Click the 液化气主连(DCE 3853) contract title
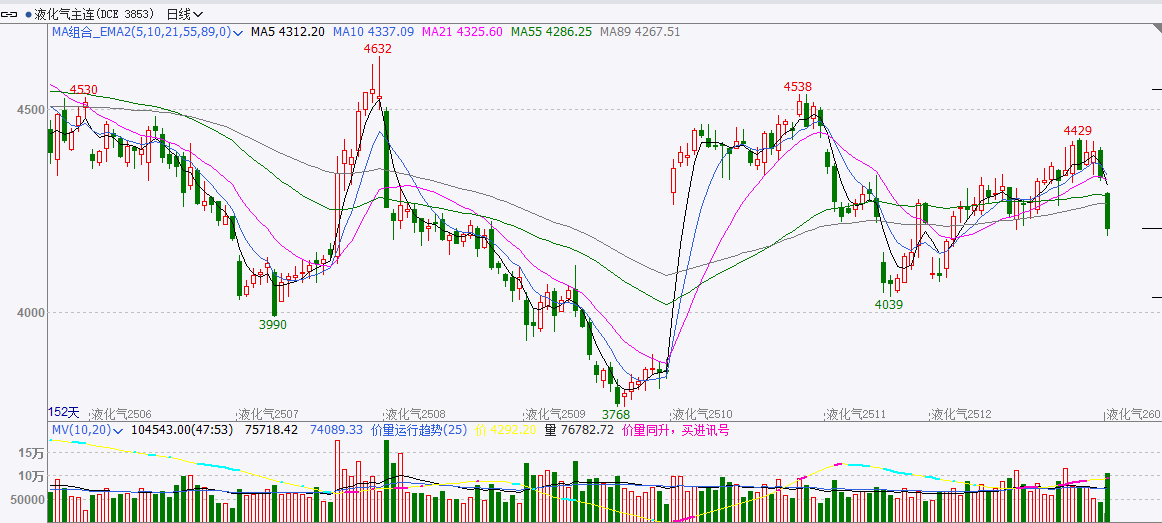 (96, 15)
